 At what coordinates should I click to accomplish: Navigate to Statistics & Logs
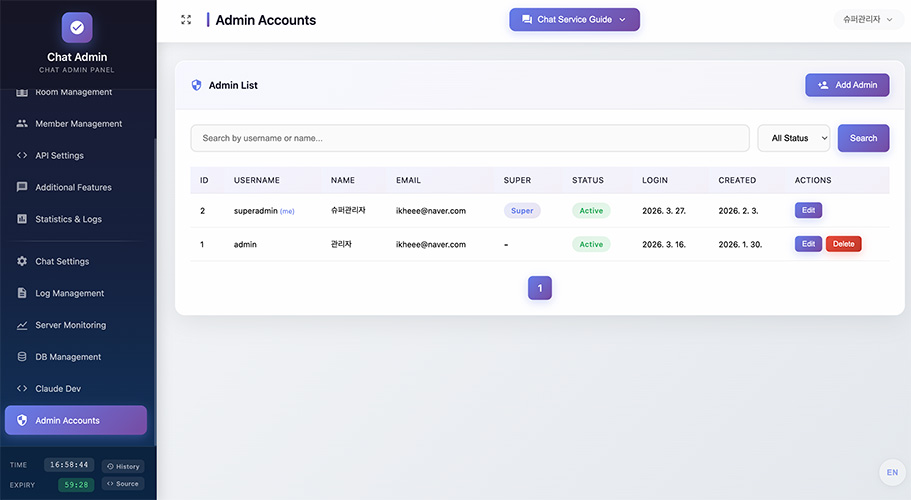[x=78, y=219]
